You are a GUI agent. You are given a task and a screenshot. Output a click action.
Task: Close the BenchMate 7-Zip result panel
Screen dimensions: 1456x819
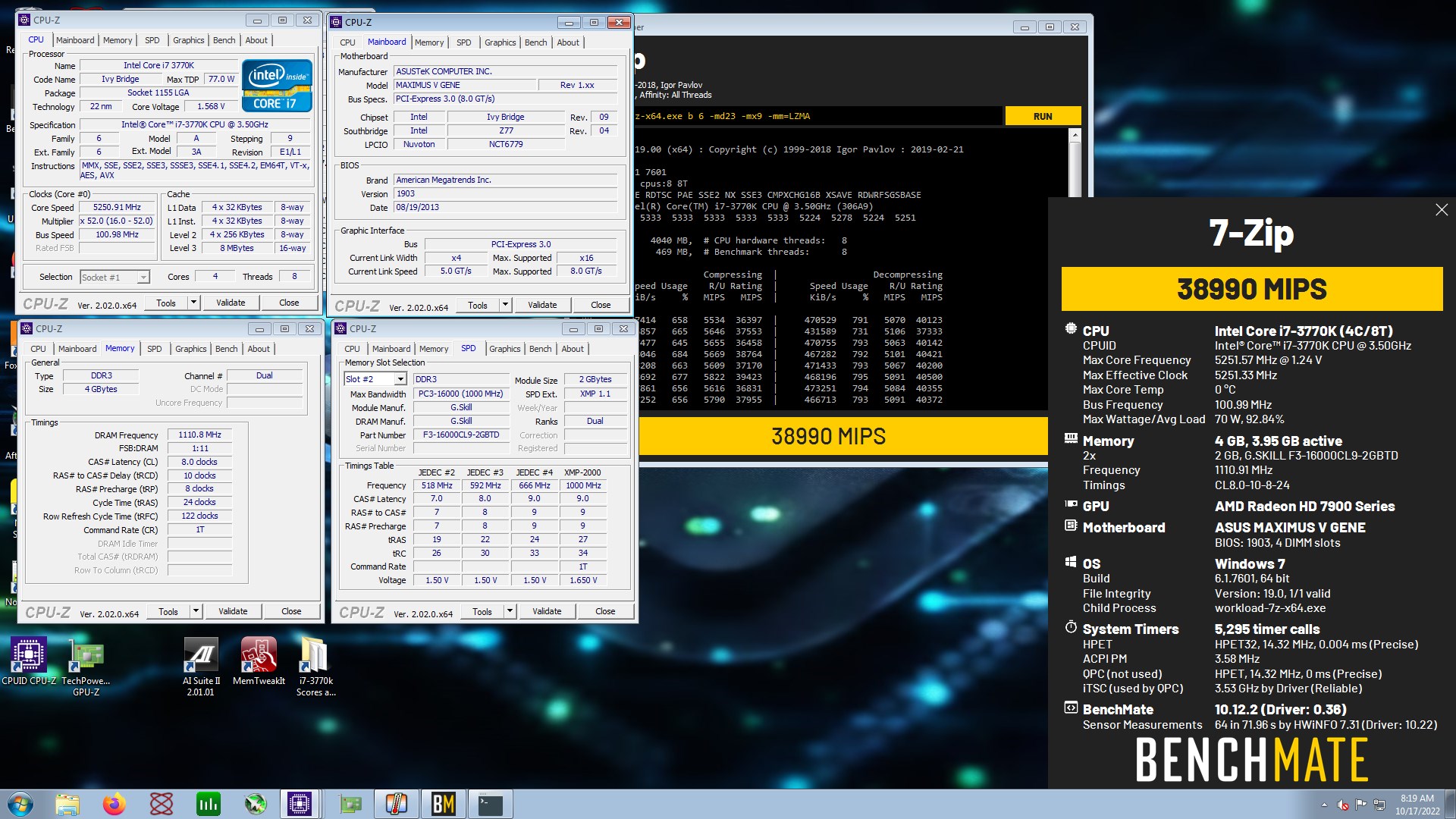1442,210
